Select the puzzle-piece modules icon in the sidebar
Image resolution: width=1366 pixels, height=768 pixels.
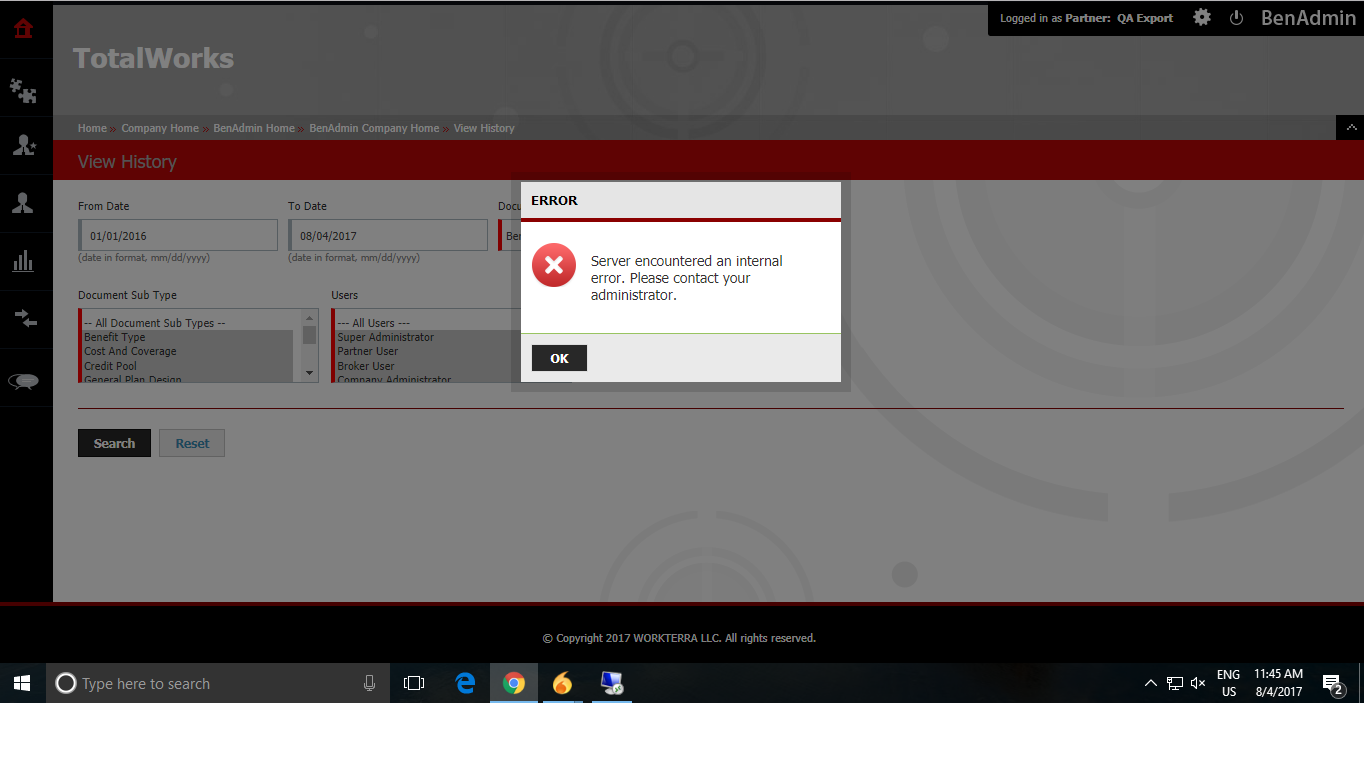coord(24,88)
